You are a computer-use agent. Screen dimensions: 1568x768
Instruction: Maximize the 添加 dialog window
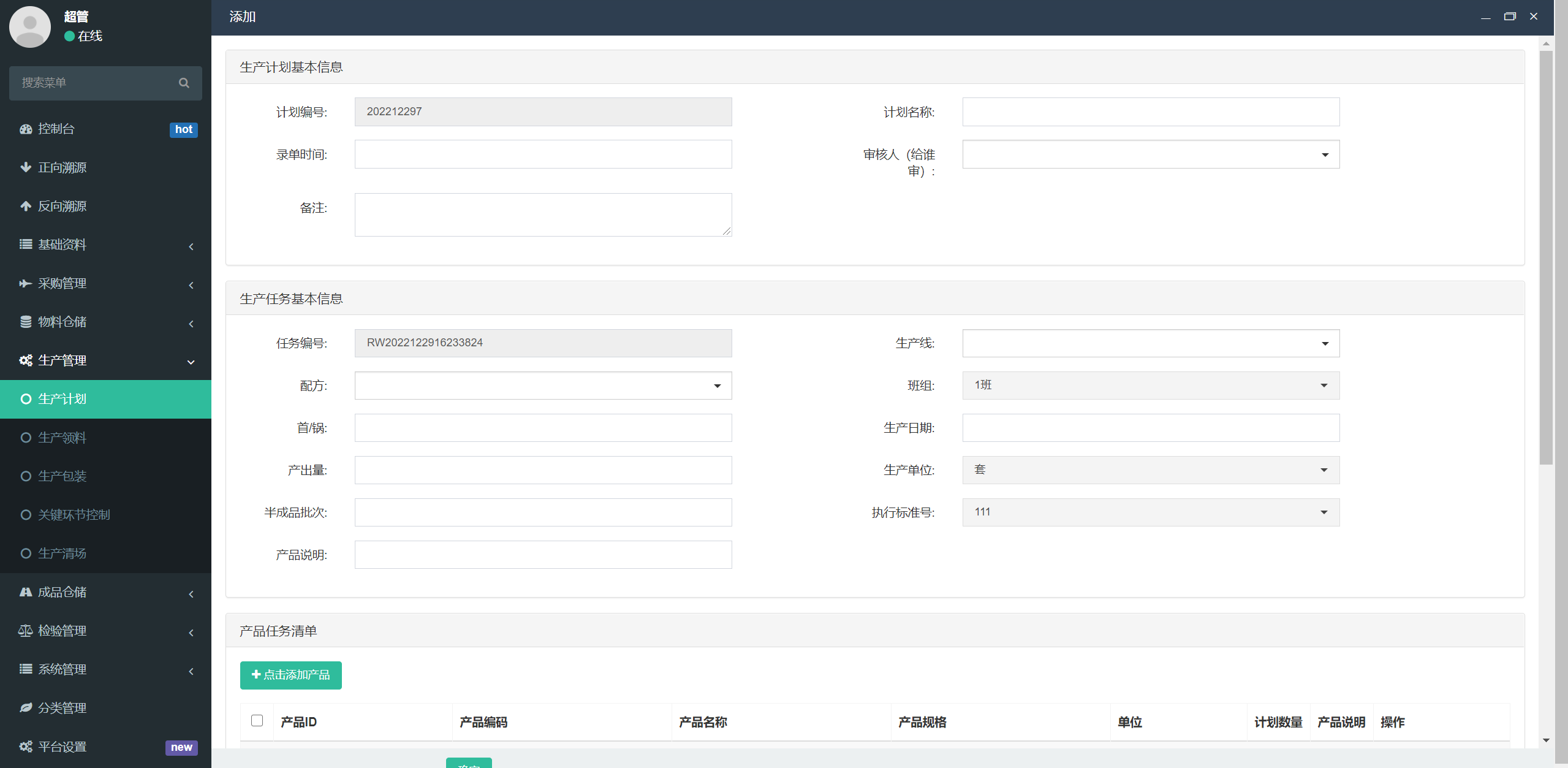[x=1510, y=17]
